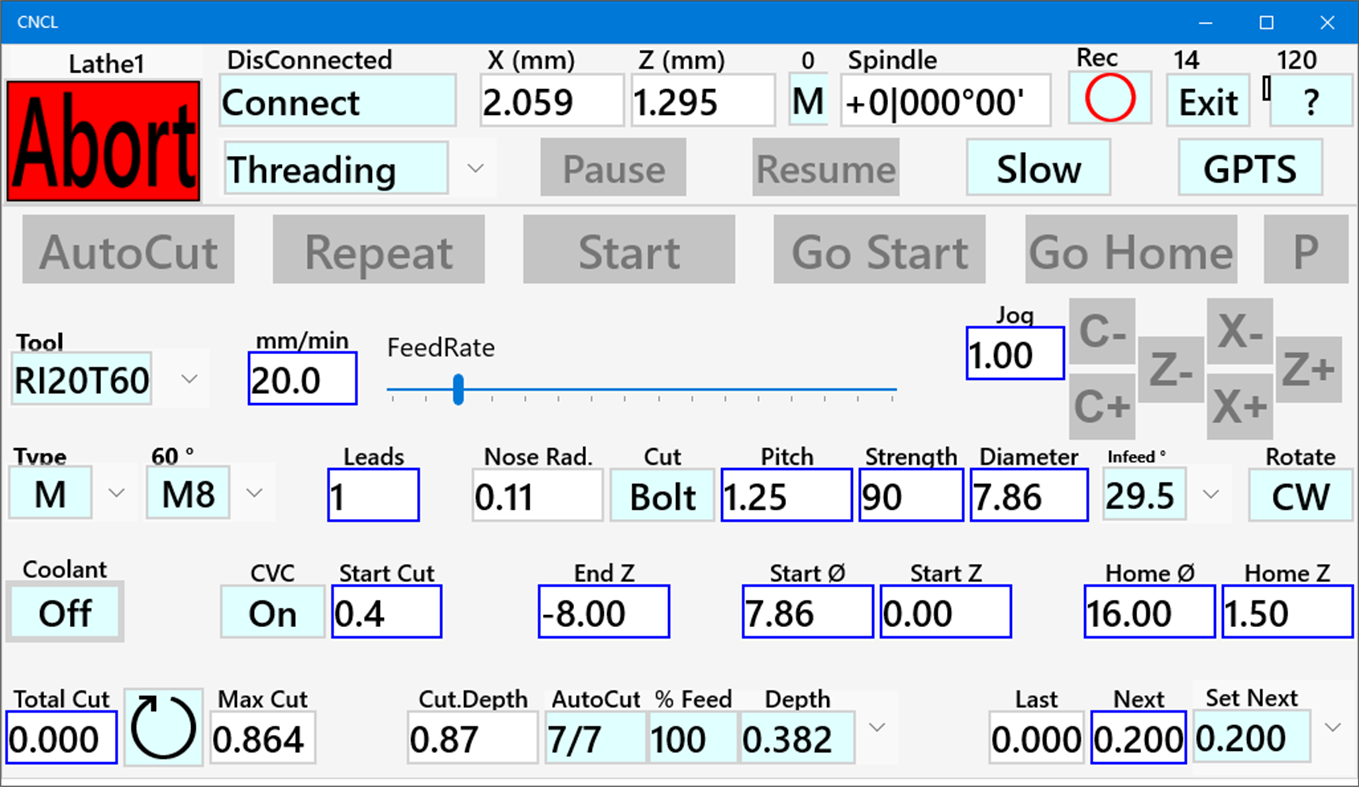Open the ? help icon
Screen dimensions: 1359x787
click(x=1311, y=100)
